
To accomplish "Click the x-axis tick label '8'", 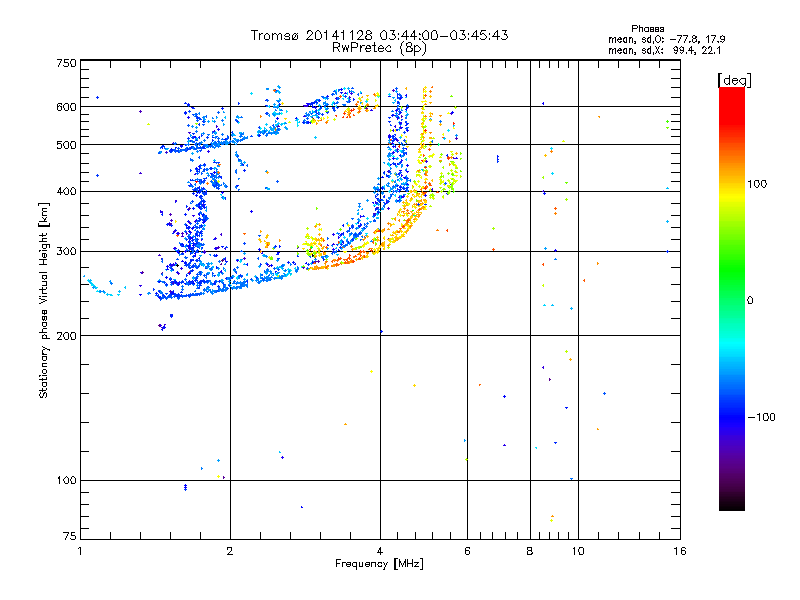I will coord(530,551).
